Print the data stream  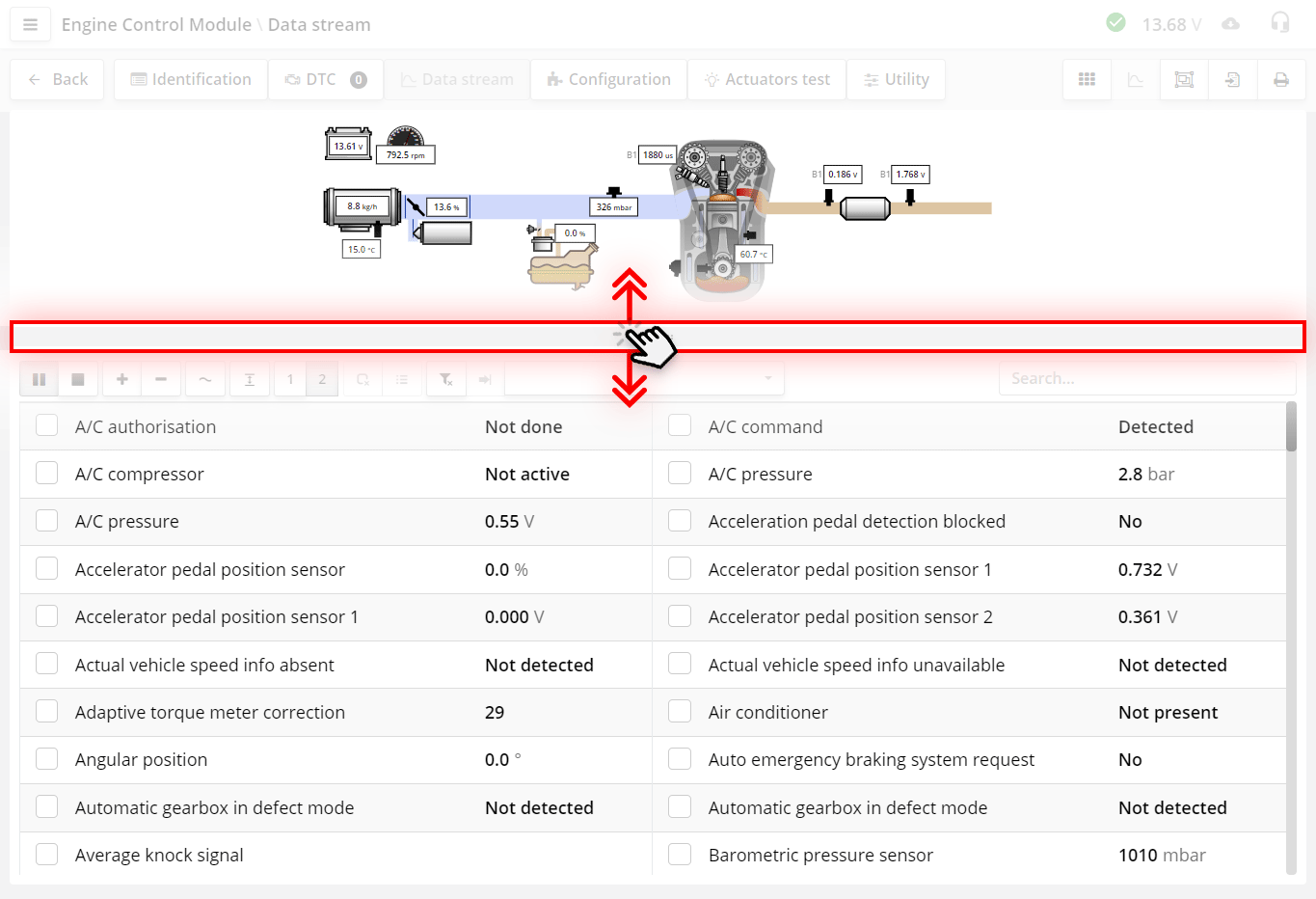(1280, 80)
